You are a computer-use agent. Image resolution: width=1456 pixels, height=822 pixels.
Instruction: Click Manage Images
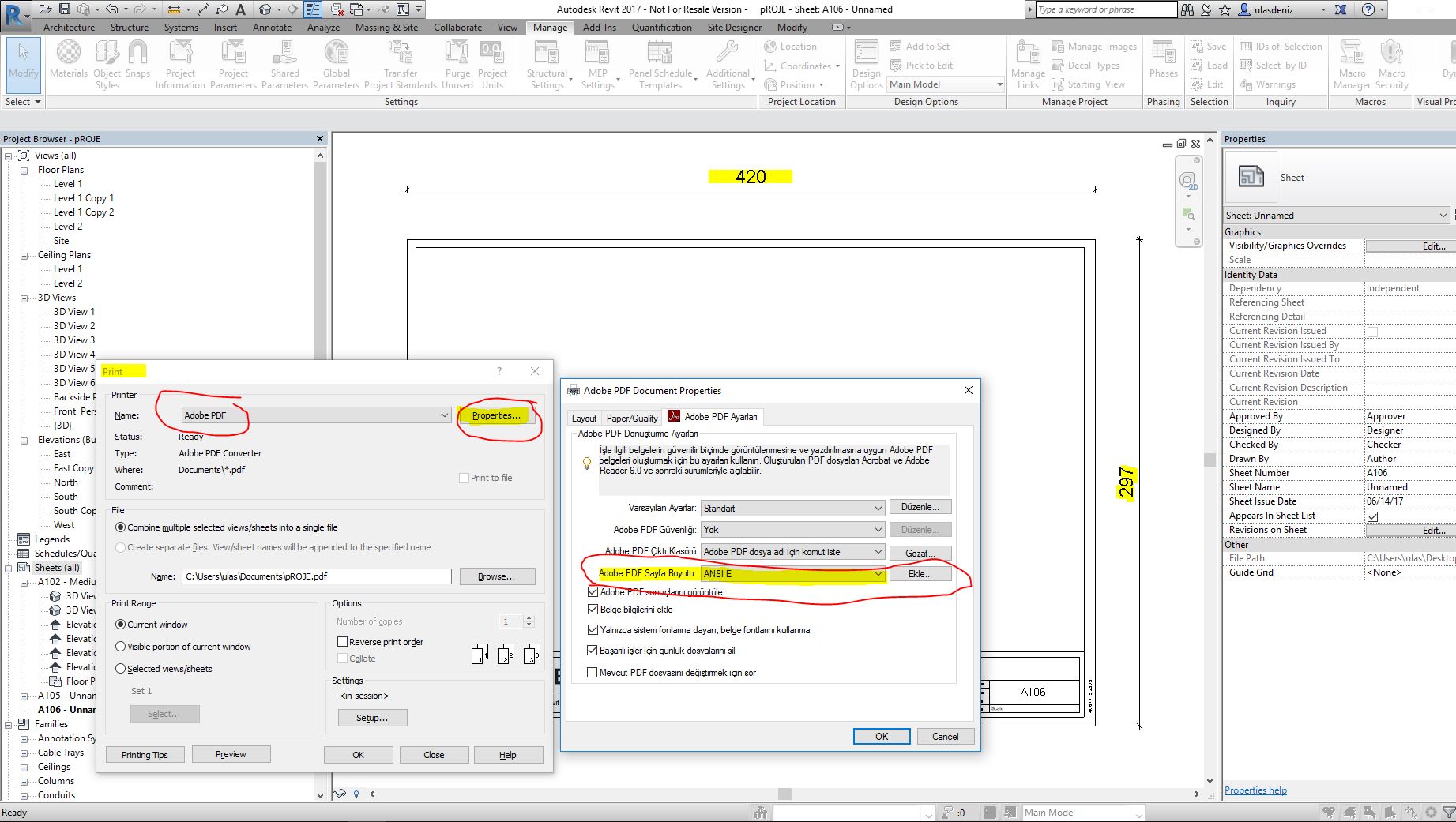pos(1094,47)
